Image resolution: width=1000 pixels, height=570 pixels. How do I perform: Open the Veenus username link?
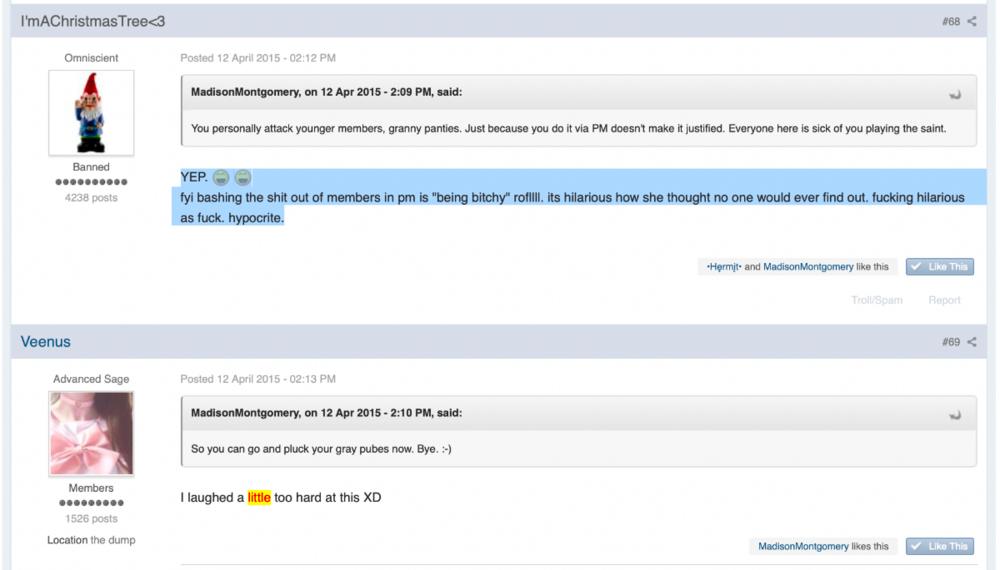pyautogui.click(x=45, y=342)
